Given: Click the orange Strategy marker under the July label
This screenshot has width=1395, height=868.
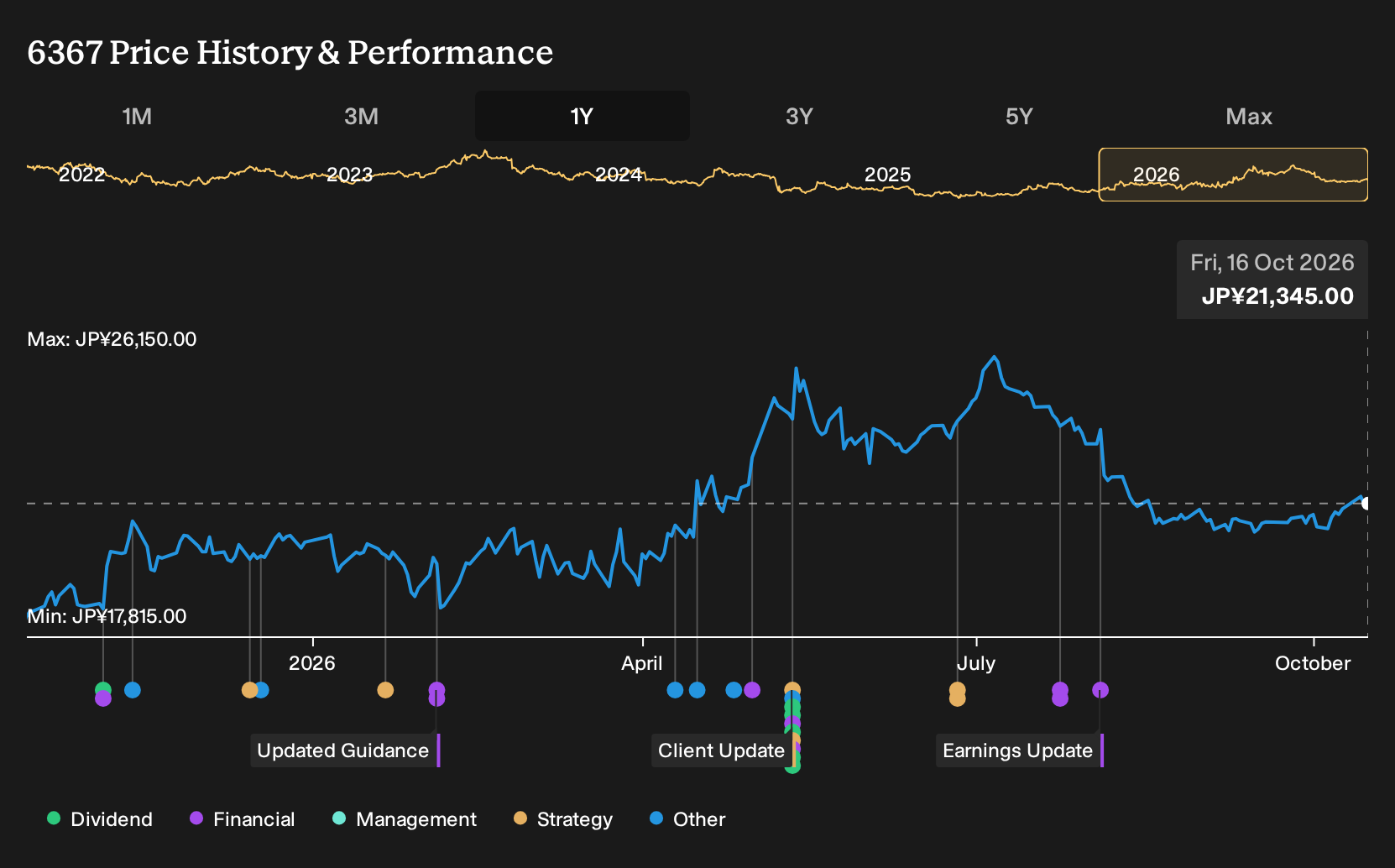Looking at the screenshot, I should tap(958, 690).
